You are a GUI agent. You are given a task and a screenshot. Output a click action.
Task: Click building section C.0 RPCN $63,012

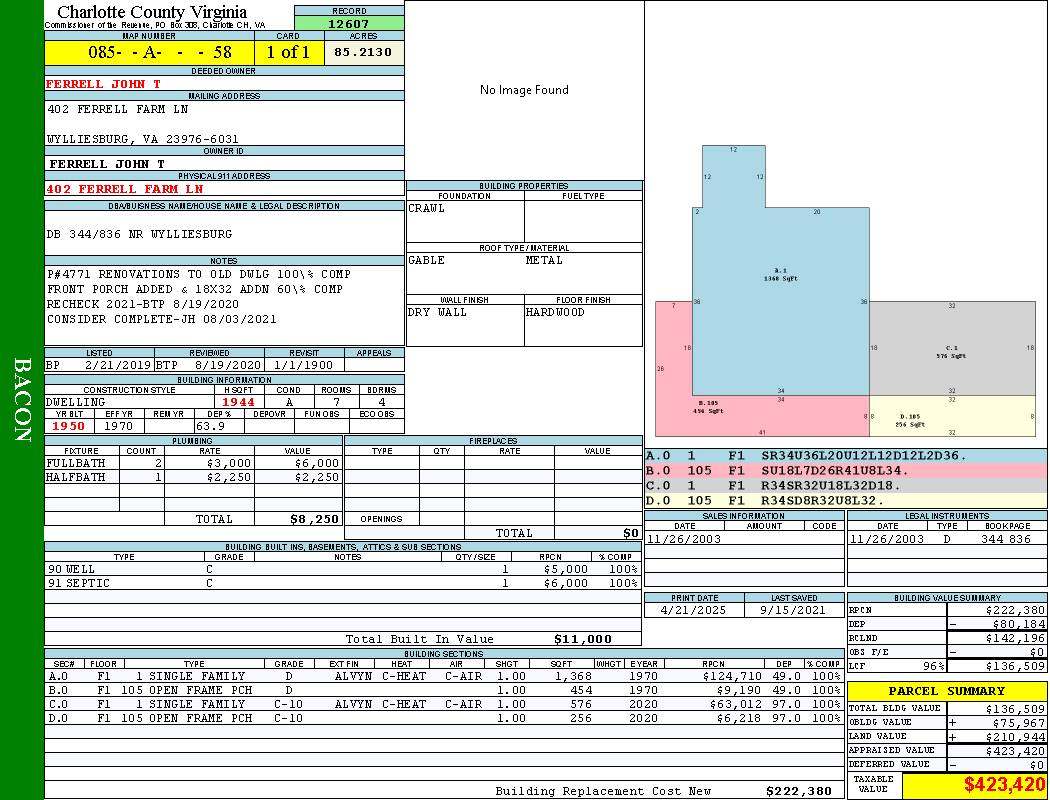[736, 704]
